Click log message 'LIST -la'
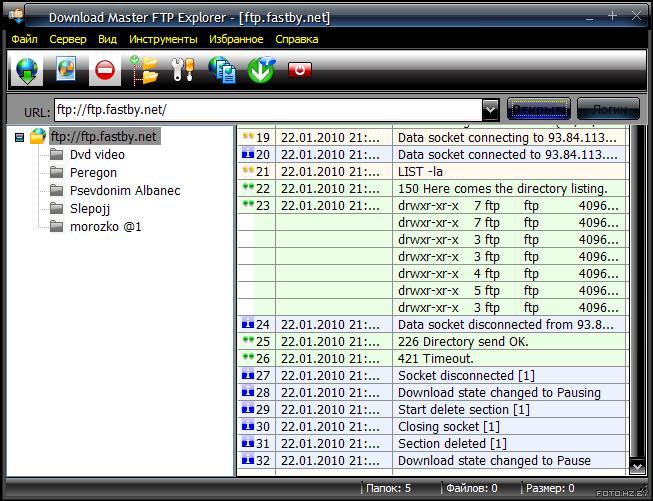This screenshot has height=501, width=653. 420,171
